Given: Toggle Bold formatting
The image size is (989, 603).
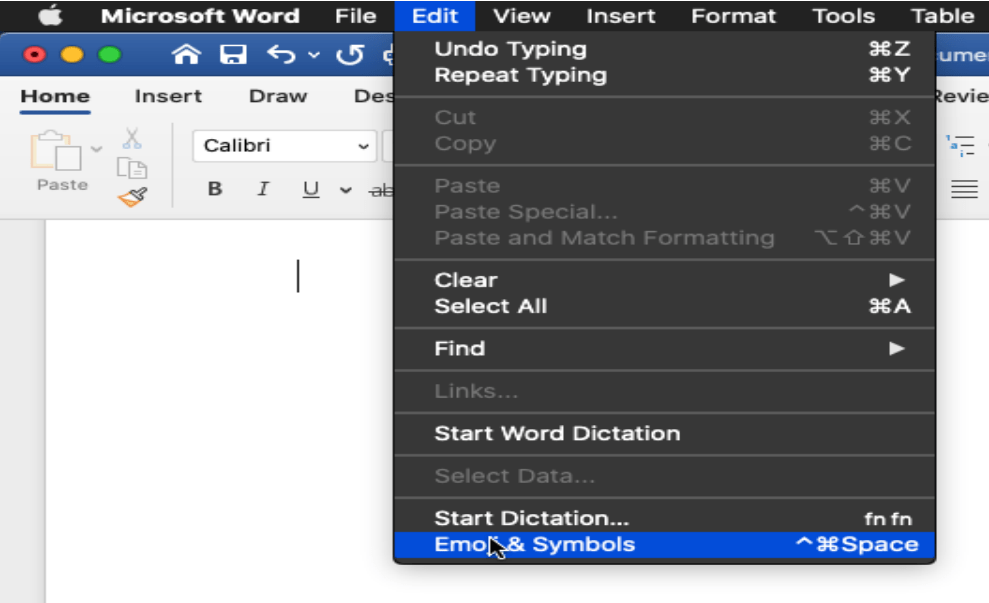Looking at the screenshot, I should pos(214,189).
